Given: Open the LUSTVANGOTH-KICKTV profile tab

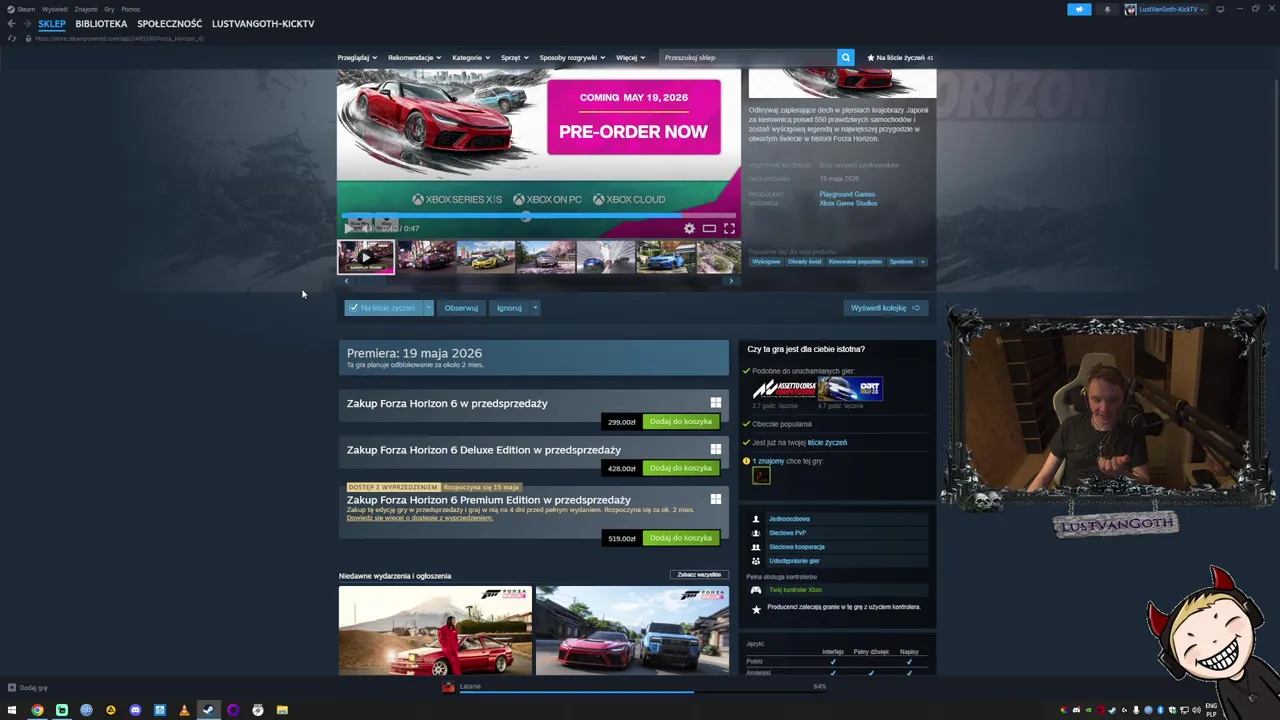Looking at the screenshot, I should point(263,23).
